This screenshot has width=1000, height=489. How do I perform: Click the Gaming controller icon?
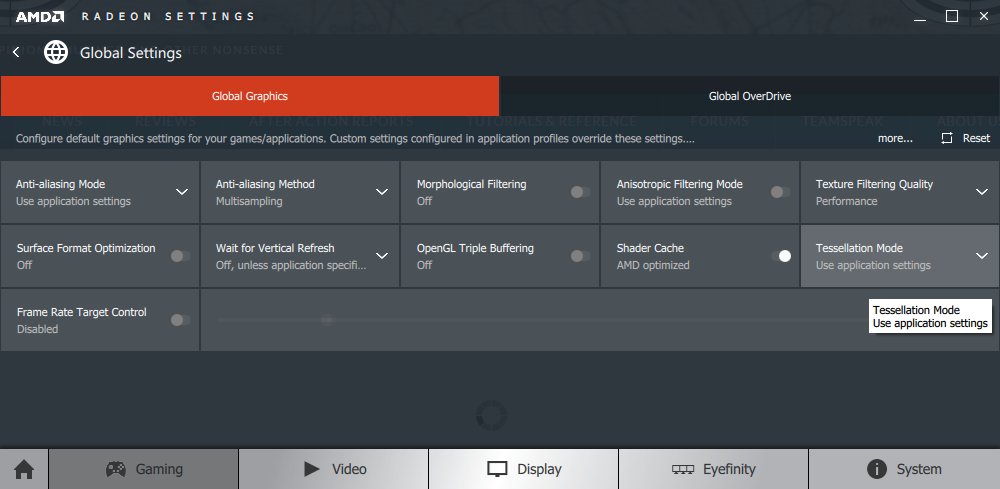click(115, 469)
